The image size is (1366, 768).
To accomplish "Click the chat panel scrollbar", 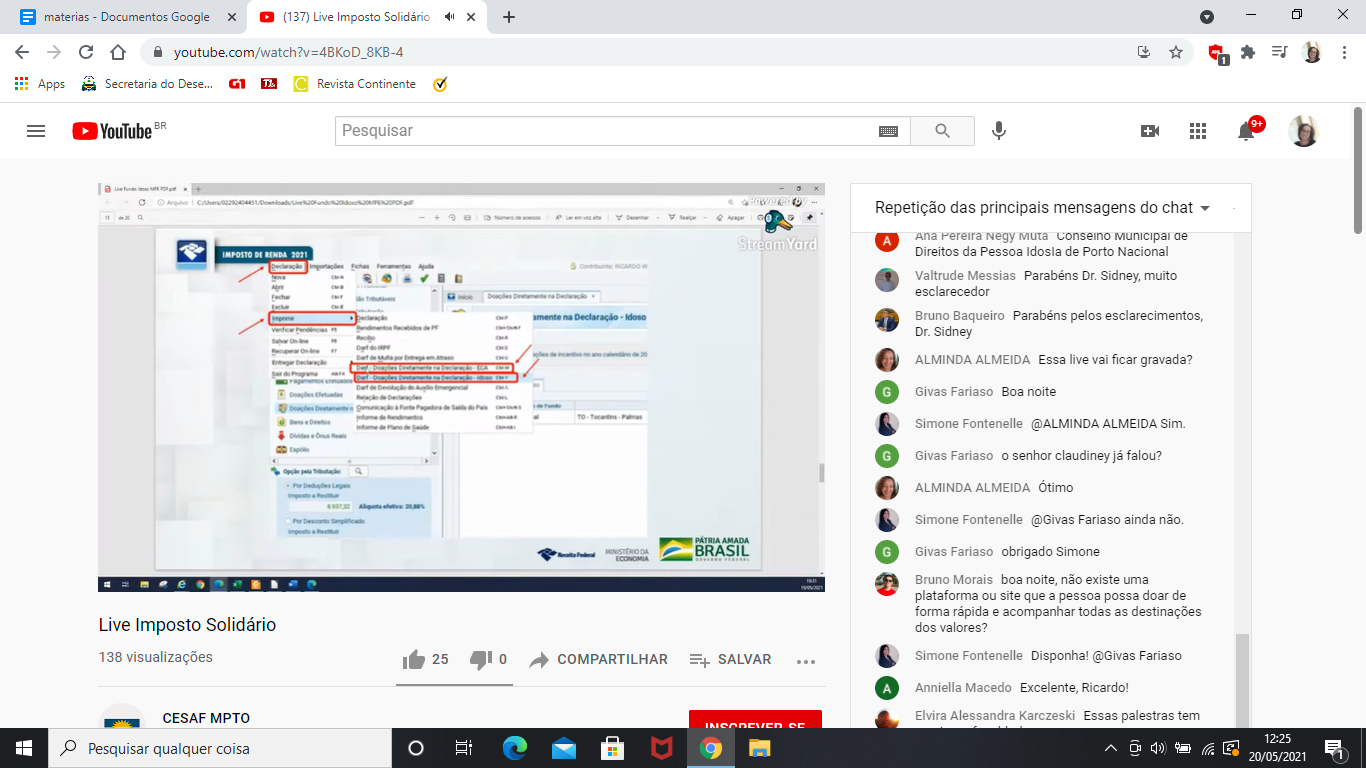I will point(1242,680).
